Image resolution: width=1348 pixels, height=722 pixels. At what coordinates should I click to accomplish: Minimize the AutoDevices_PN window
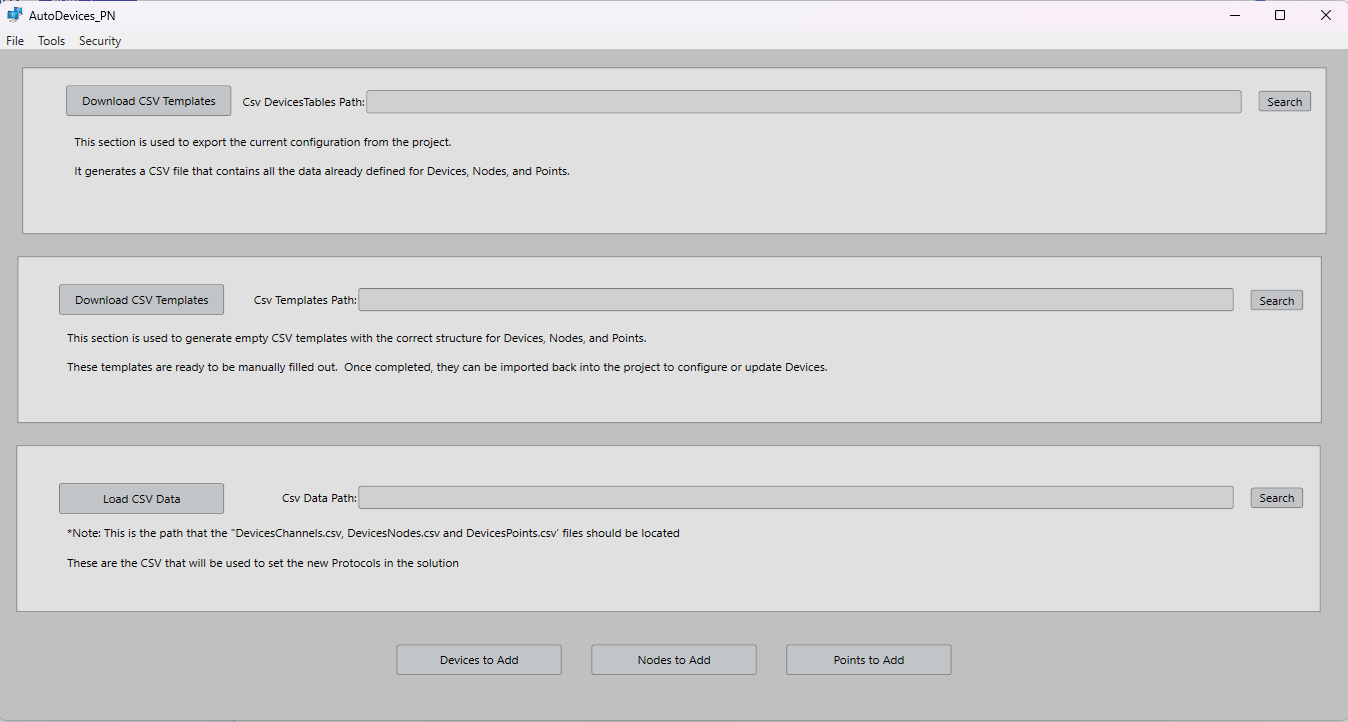1234,15
